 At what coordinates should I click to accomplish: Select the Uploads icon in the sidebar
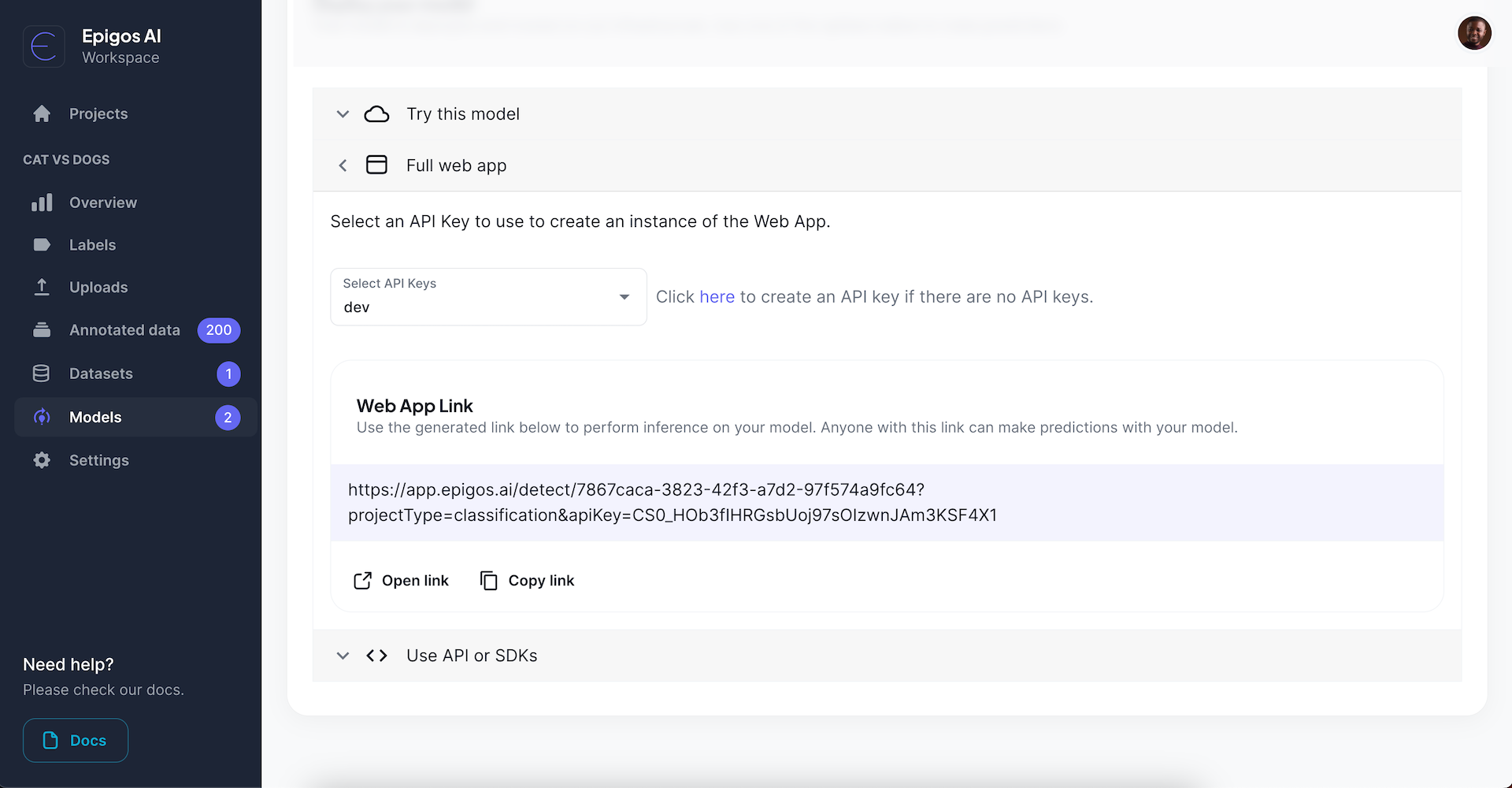pos(41,287)
